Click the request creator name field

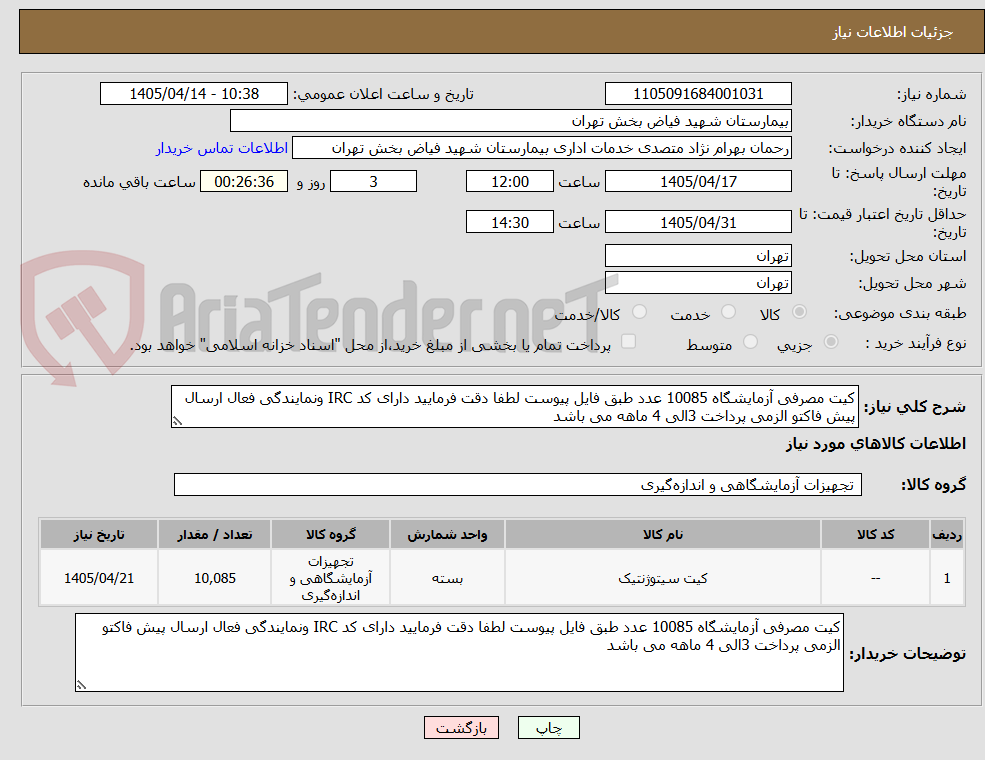pyautogui.click(x=541, y=148)
